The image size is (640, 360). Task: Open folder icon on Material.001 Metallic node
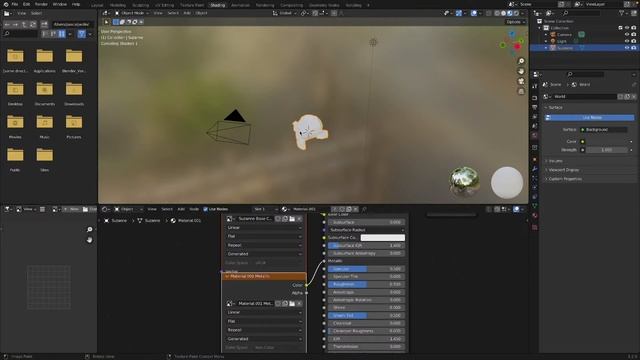[x=292, y=304]
